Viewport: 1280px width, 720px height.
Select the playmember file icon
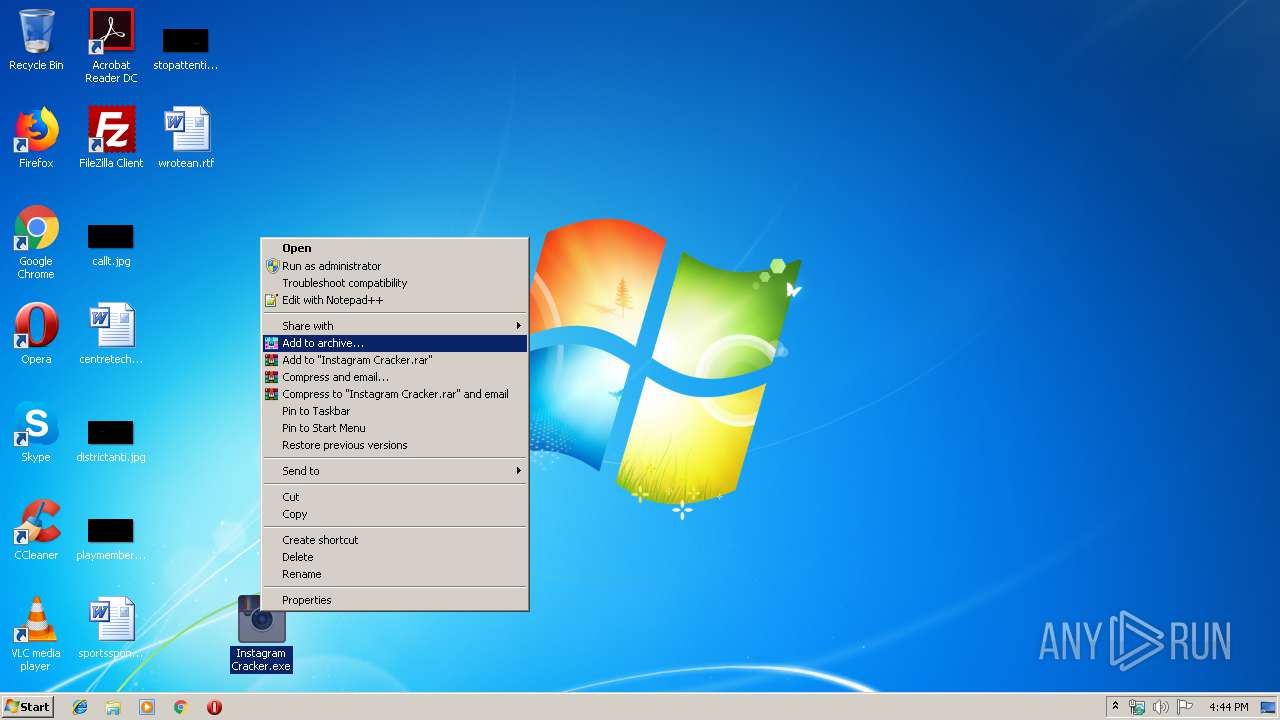[x=111, y=540]
